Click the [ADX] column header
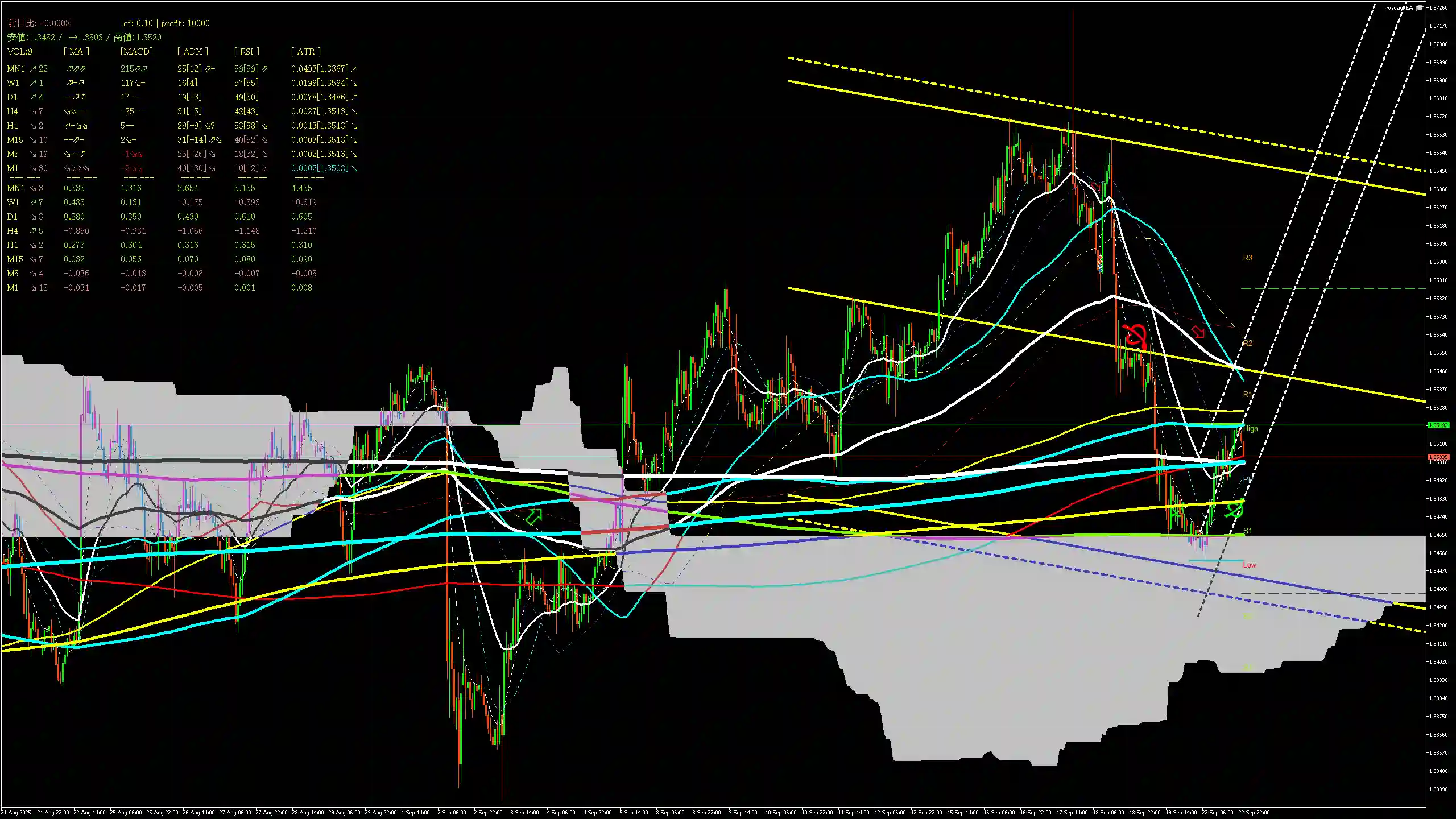 click(192, 51)
